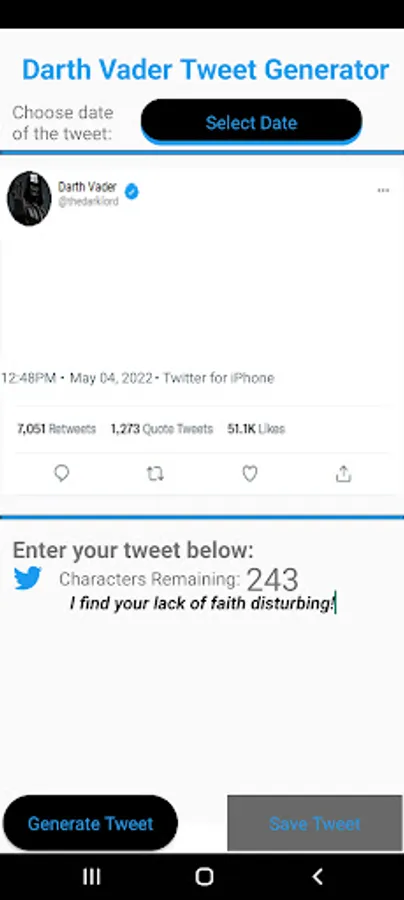Tap the Save Tweet button
This screenshot has height=900, width=404.
(314, 823)
